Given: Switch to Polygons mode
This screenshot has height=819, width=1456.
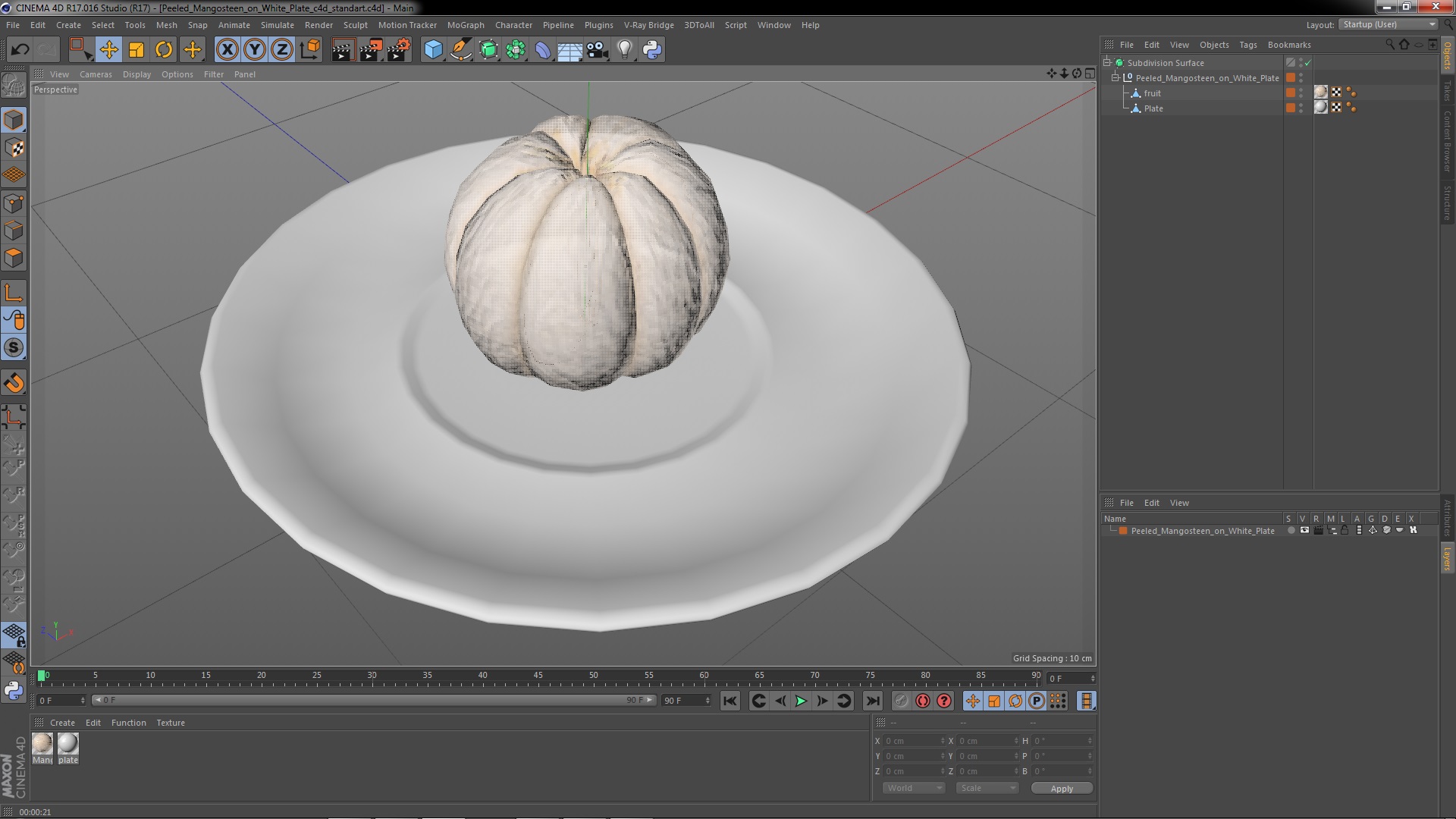Looking at the screenshot, I should [14, 258].
